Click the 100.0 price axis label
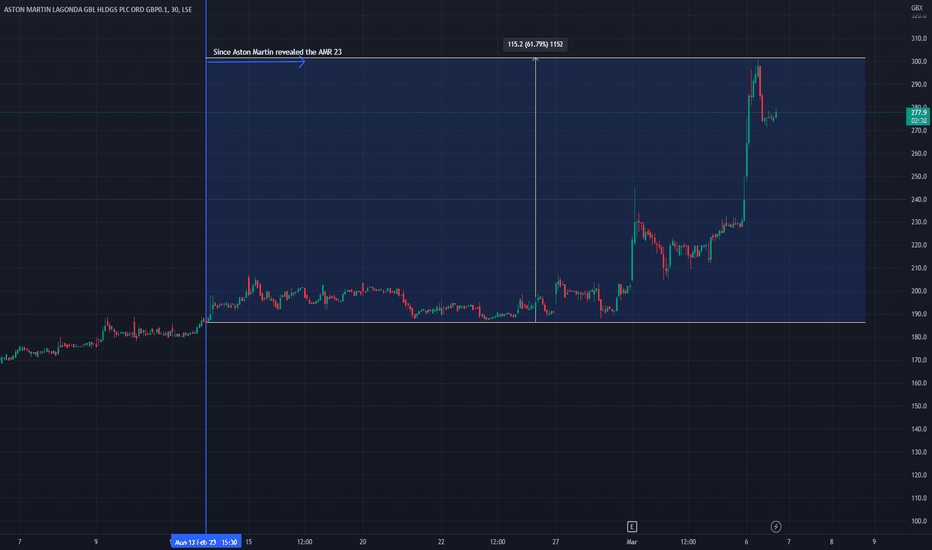 coord(919,521)
